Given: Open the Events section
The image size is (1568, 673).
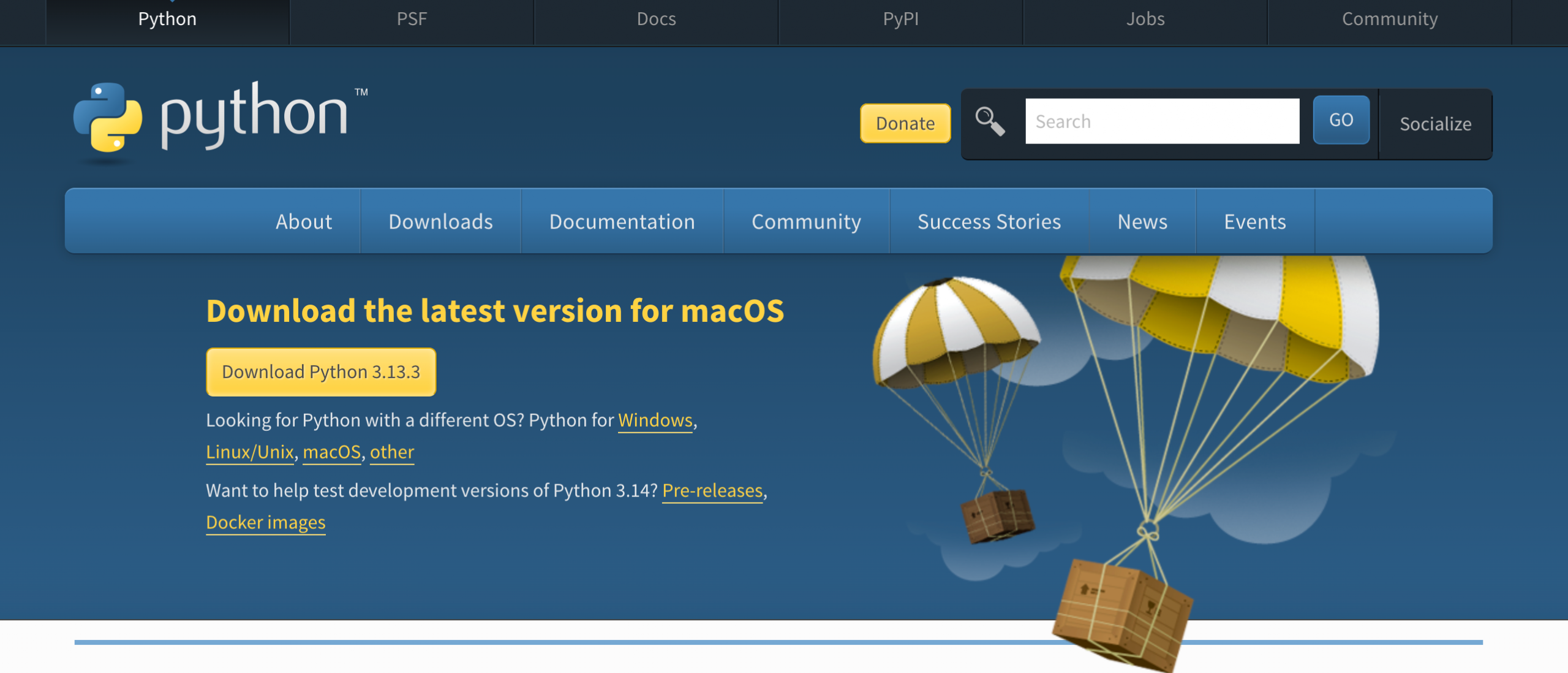Looking at the screenshot, I should click(x=1254, y=221).
